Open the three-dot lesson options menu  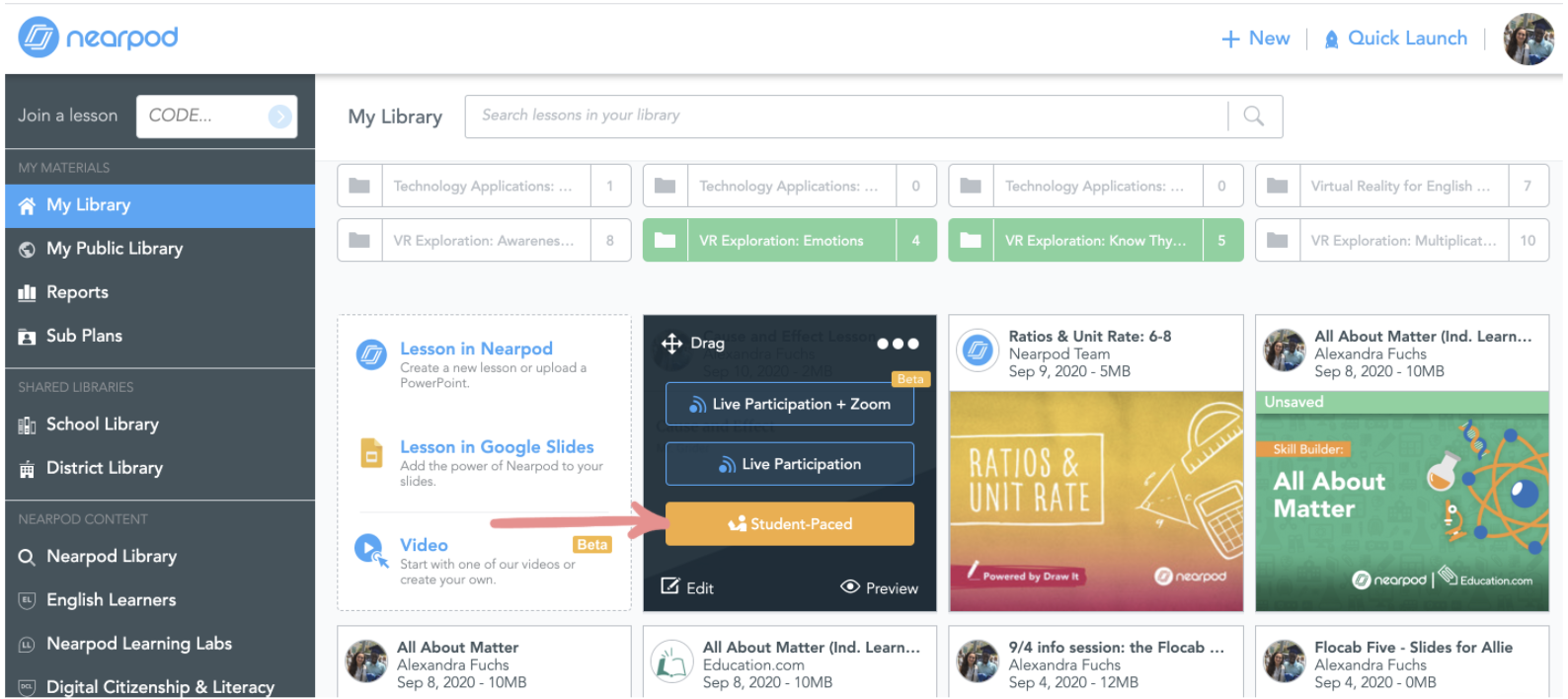point(898,344)
